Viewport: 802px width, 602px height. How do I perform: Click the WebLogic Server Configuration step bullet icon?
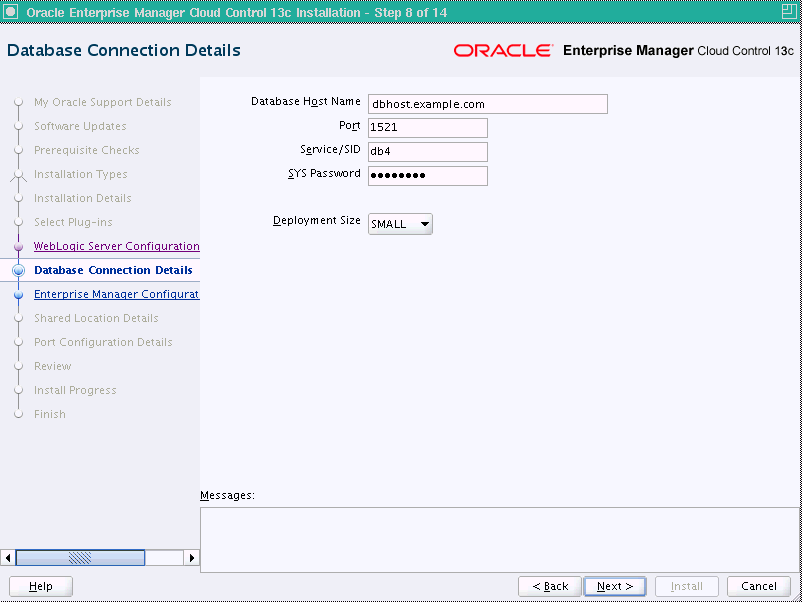(18, 247)
